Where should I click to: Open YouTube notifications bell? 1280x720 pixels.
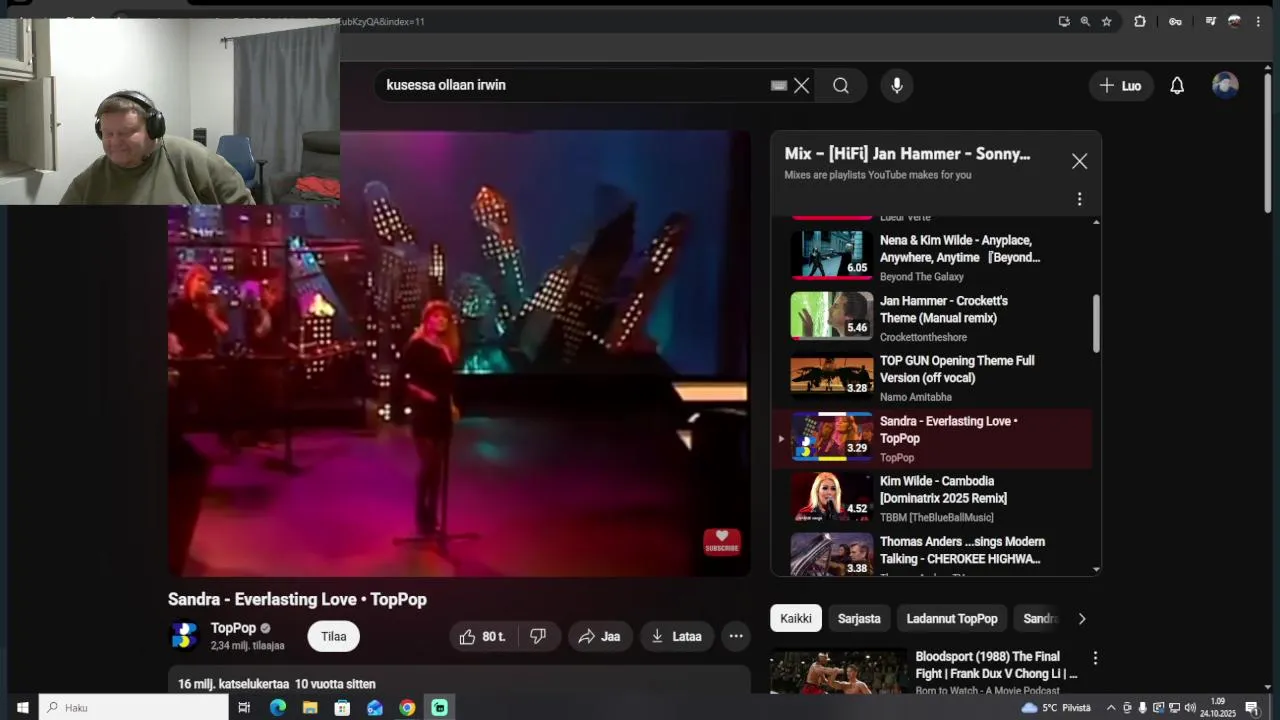click(1177, 86)
